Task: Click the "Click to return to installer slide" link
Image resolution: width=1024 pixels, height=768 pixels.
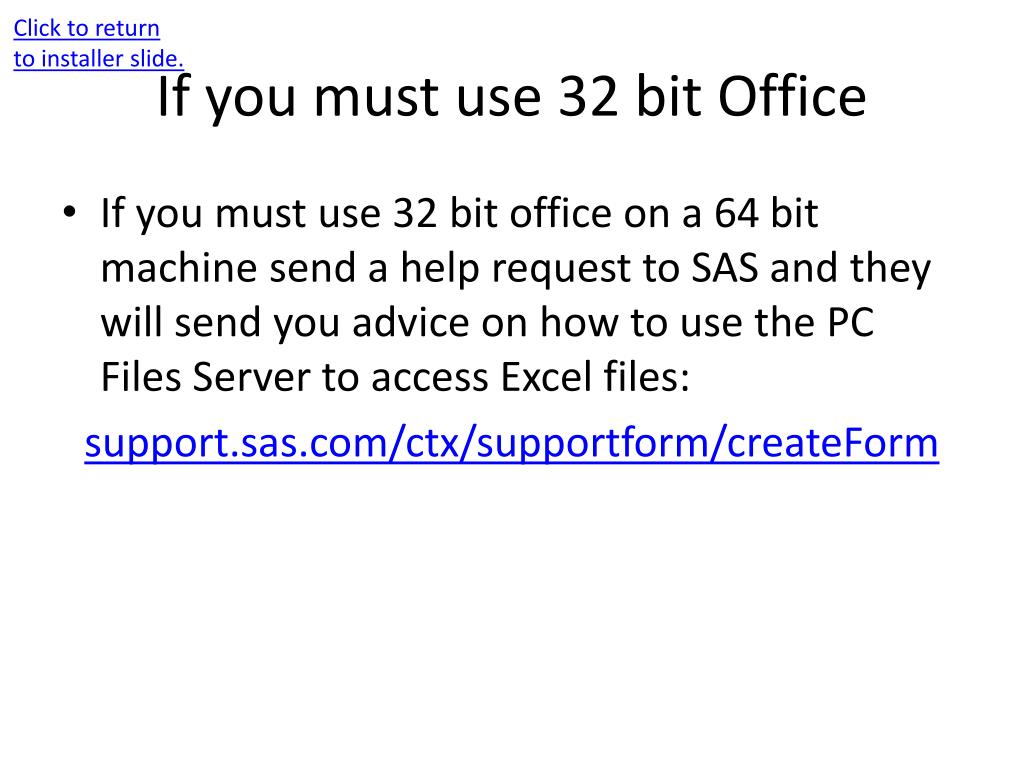Action: [x=98, y=43]
